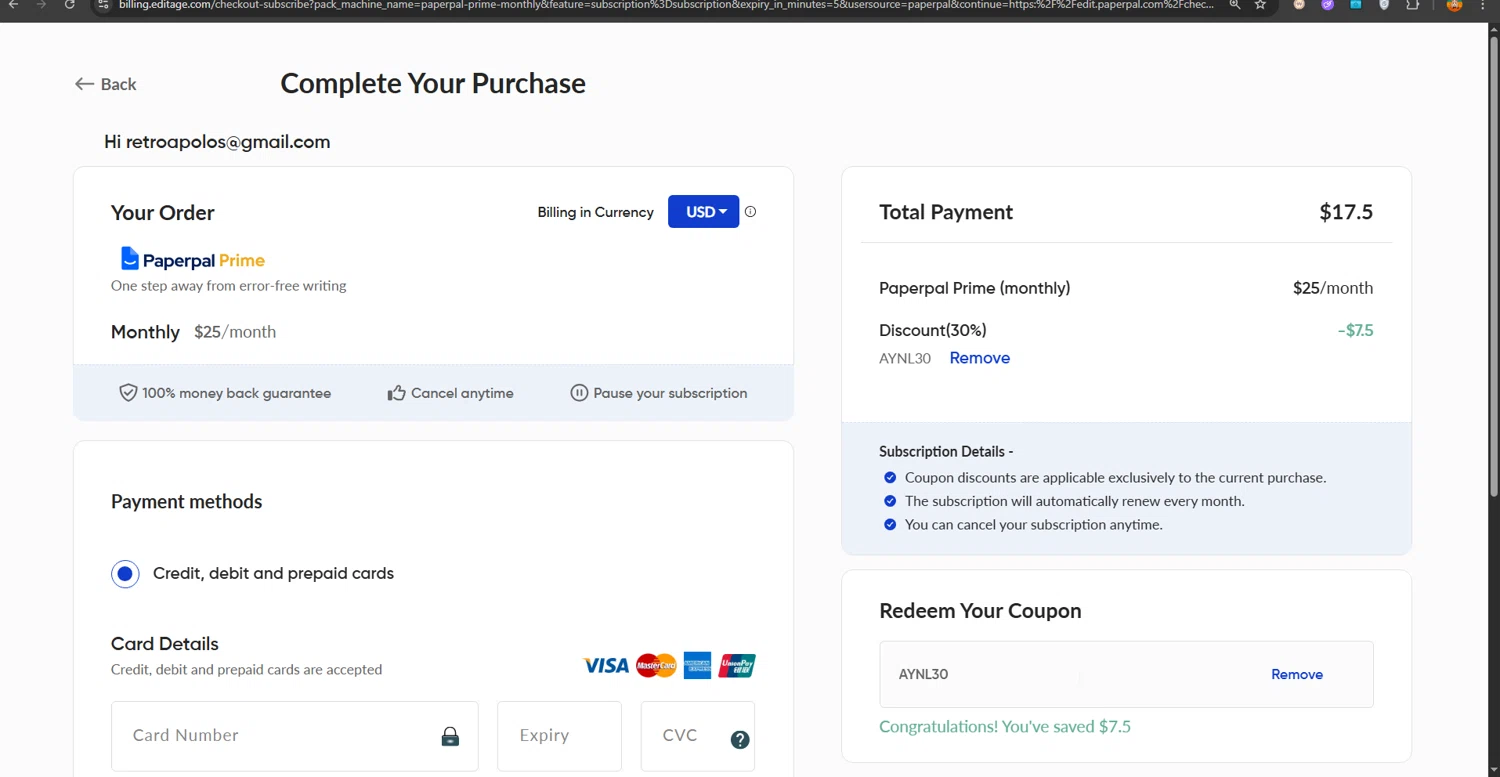
Task: Click the money back guarantee shield icon
Action: (128, 393)
